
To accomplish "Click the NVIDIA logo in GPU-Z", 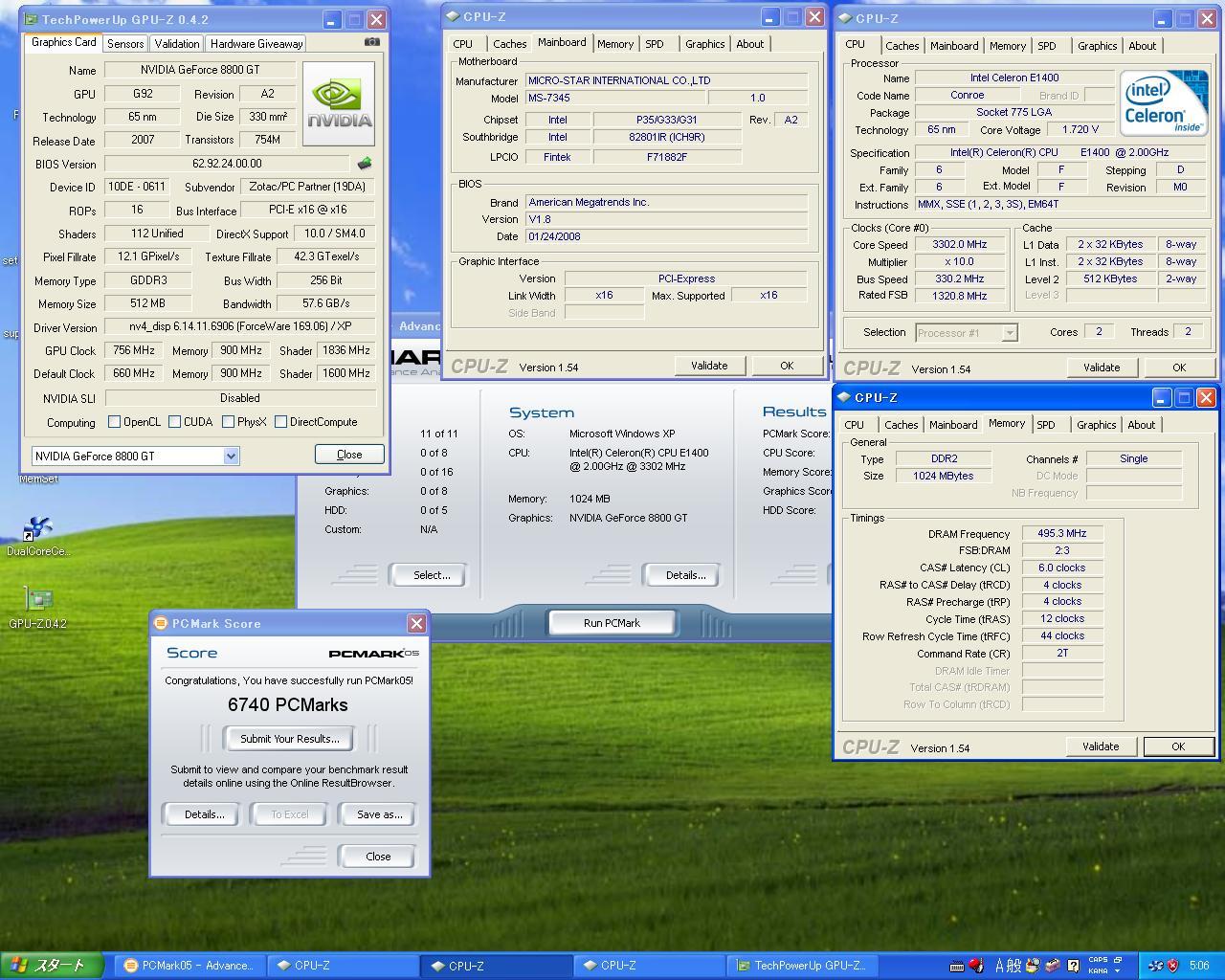I will coord(339,104).
